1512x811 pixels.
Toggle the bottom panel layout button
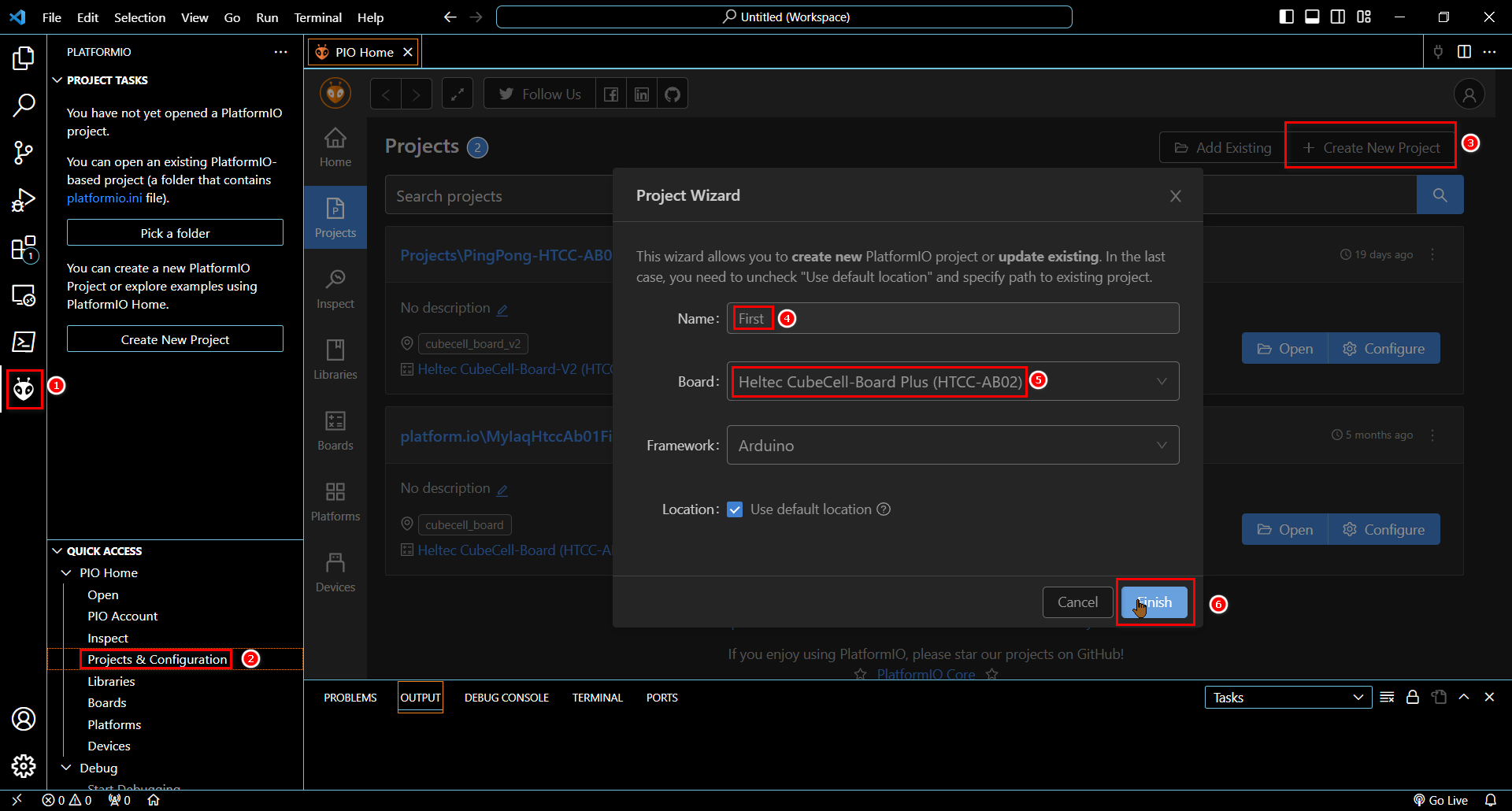pos(1312,17)
